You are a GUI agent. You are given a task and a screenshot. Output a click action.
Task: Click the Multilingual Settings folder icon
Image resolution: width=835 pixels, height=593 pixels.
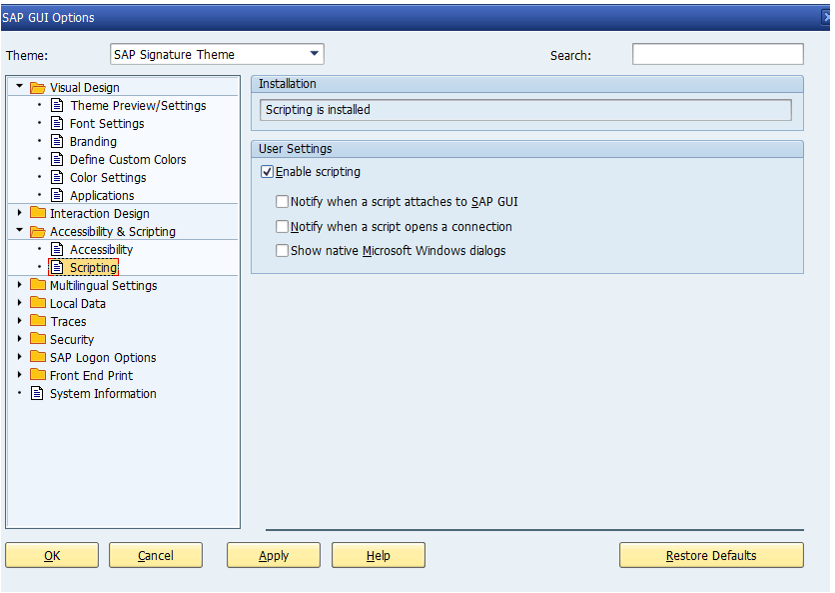(37, 285)
